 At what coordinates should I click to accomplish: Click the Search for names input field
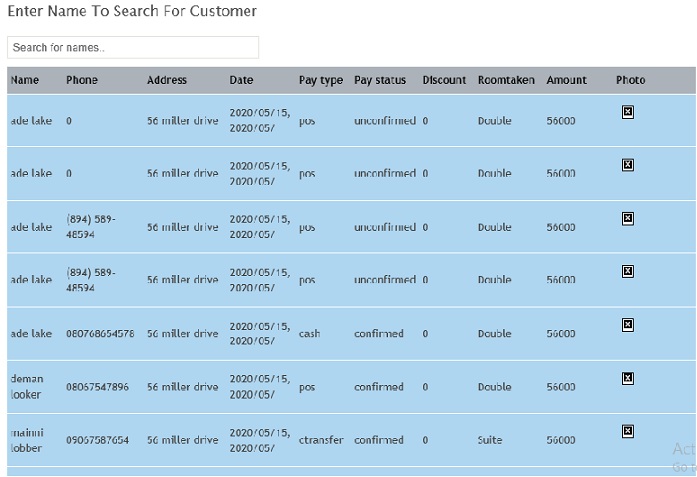(x=133, y=48)
